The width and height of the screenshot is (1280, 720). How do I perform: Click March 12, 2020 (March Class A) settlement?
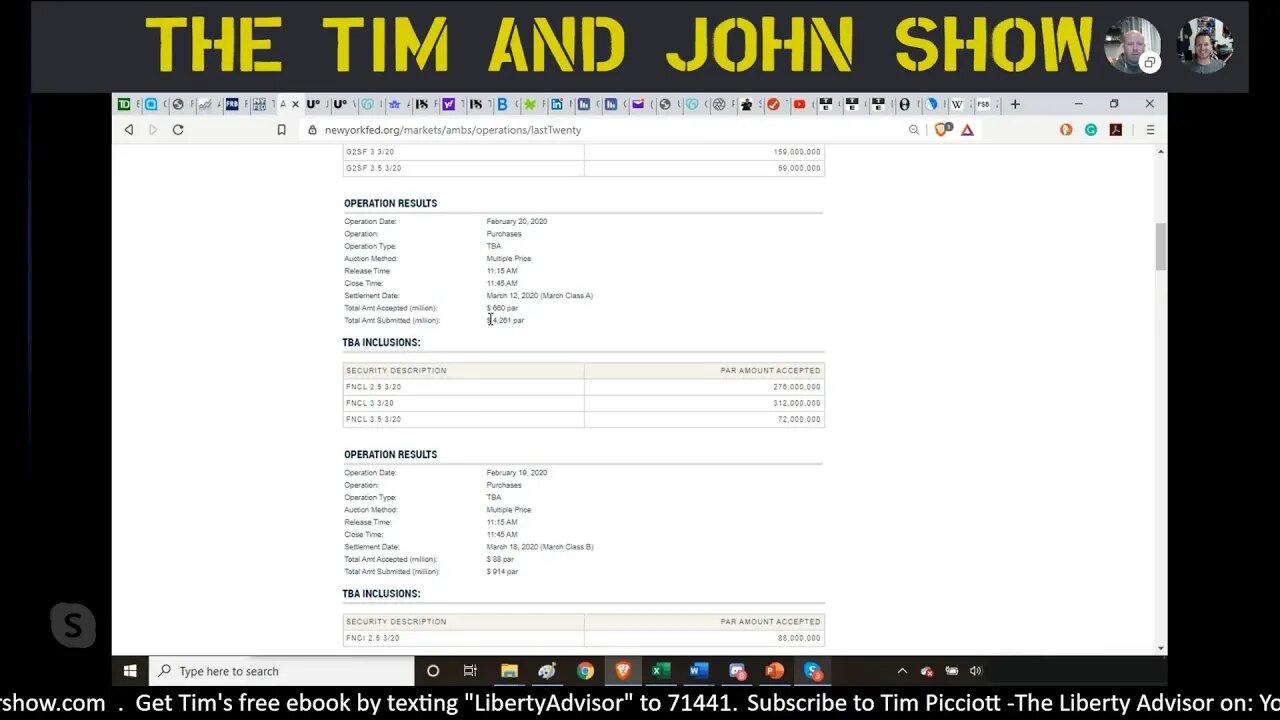pyautogui.click(x=540, y=296)
